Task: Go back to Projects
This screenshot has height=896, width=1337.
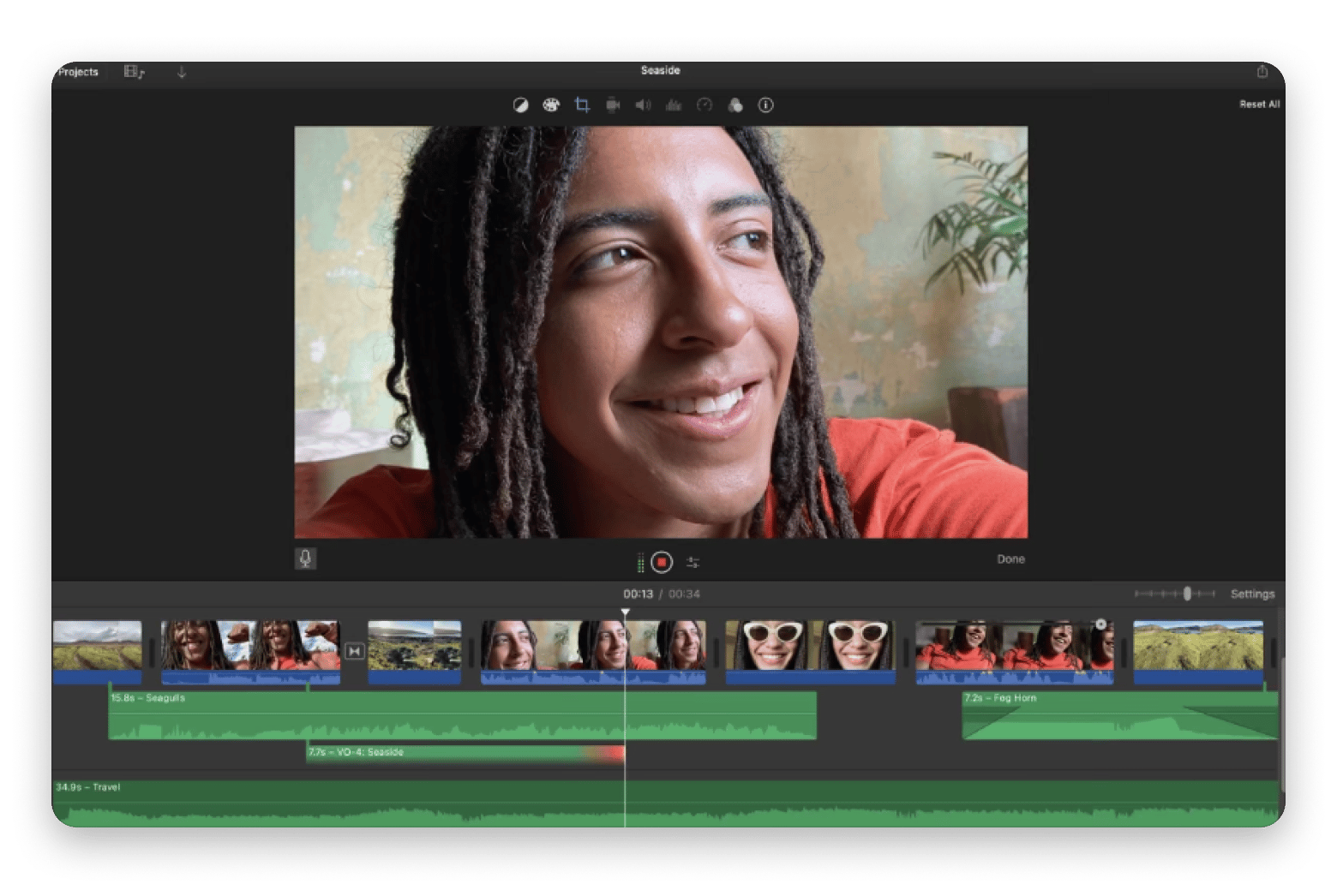Action: pyautogui.click(x=78, y=72)
